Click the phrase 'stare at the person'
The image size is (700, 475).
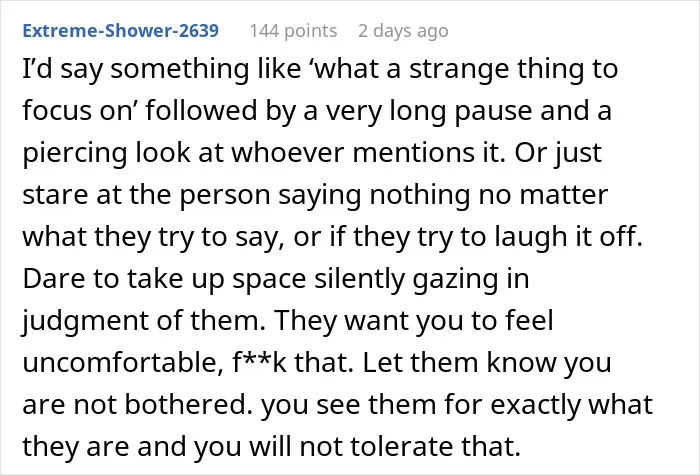tap(146, 195)
